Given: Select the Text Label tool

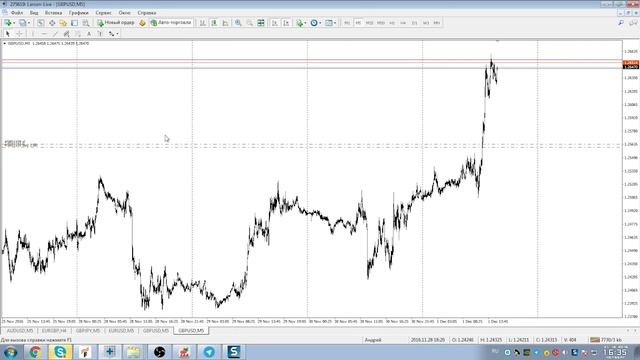Looking at the screenshot, I should point(100,34).
